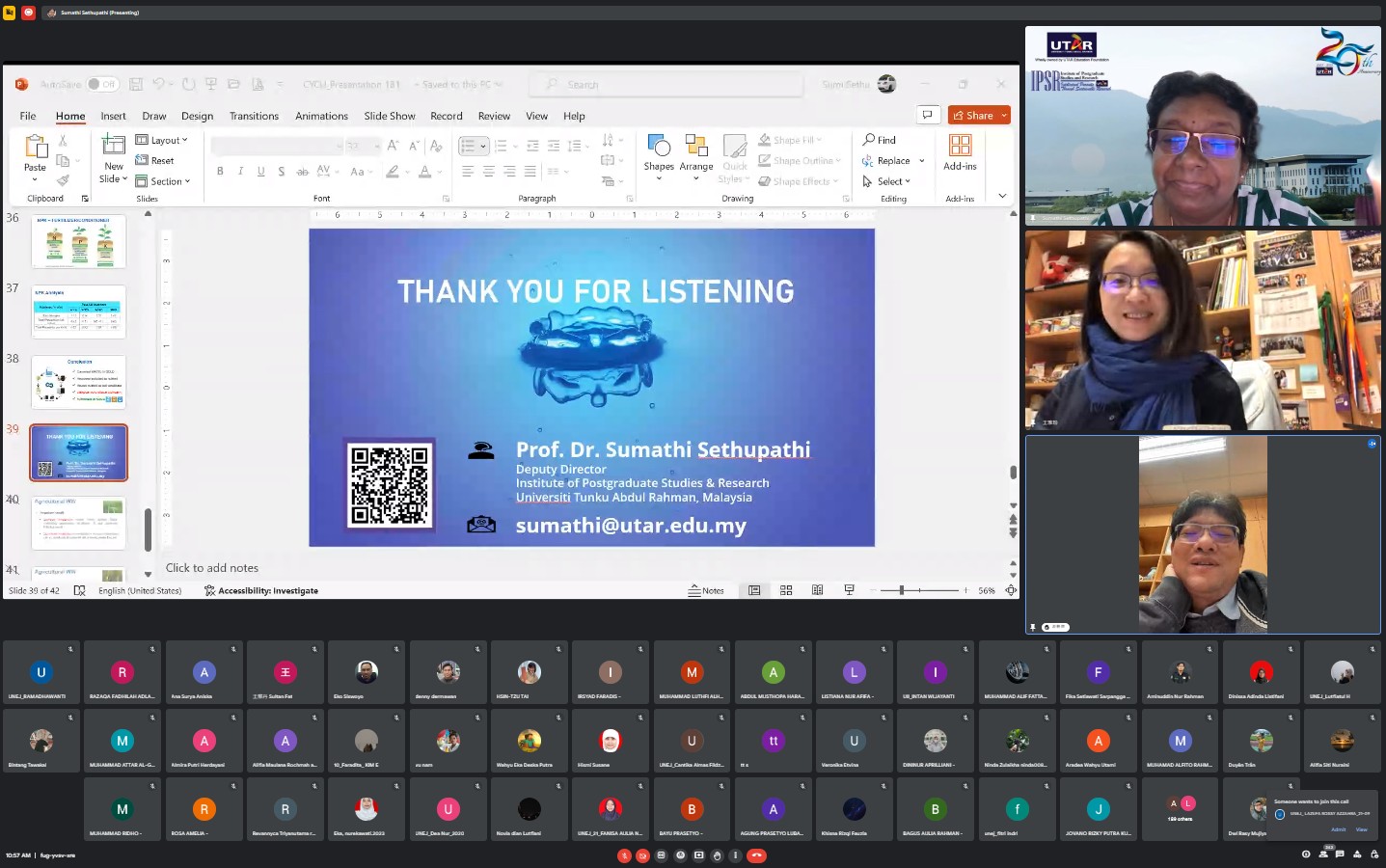Raise hand in the Meet call
Viewport: 1386px width, 868px height.
pyautogui.click(x=717, y=855)
